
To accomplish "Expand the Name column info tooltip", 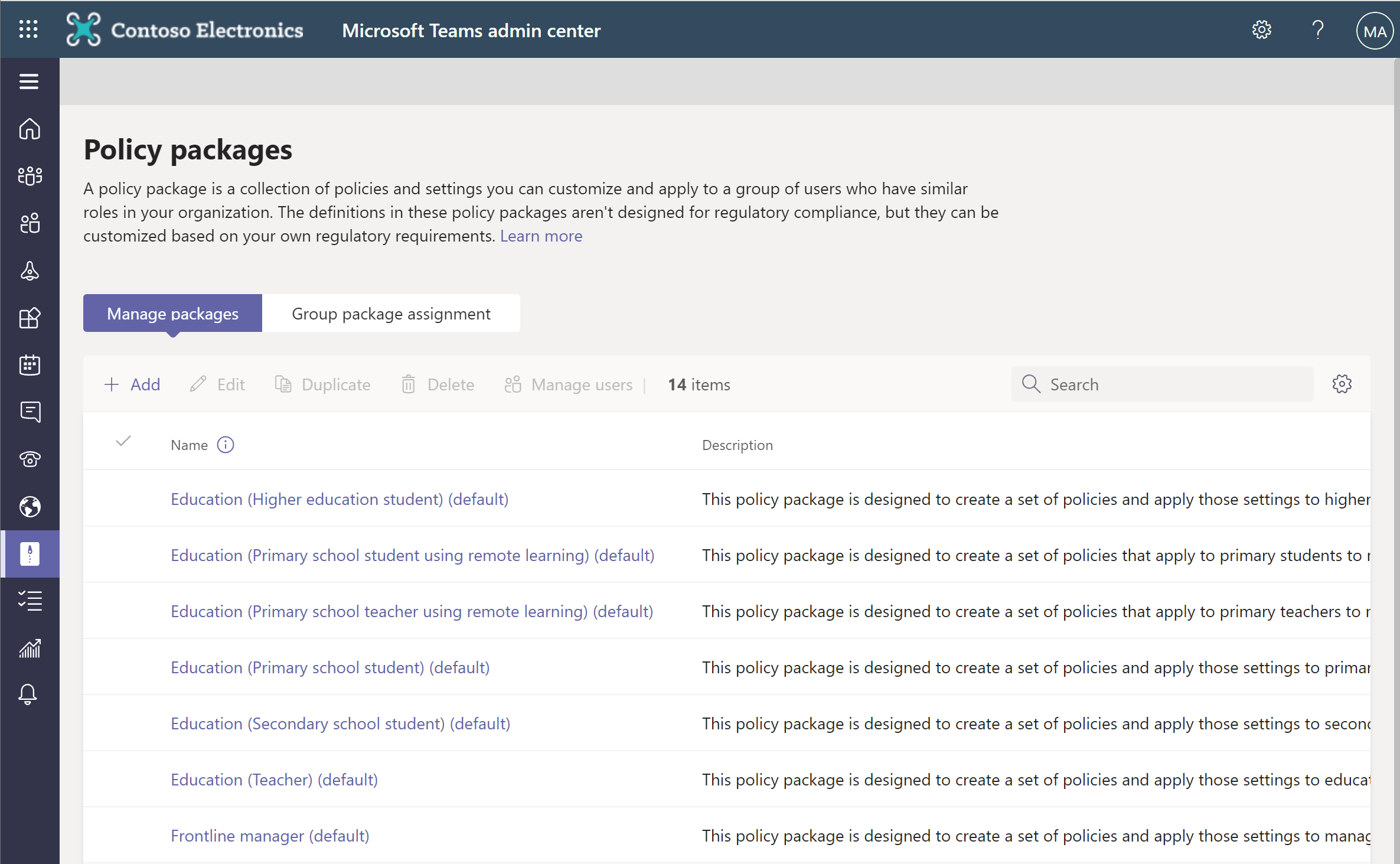I will click(225, 445).
